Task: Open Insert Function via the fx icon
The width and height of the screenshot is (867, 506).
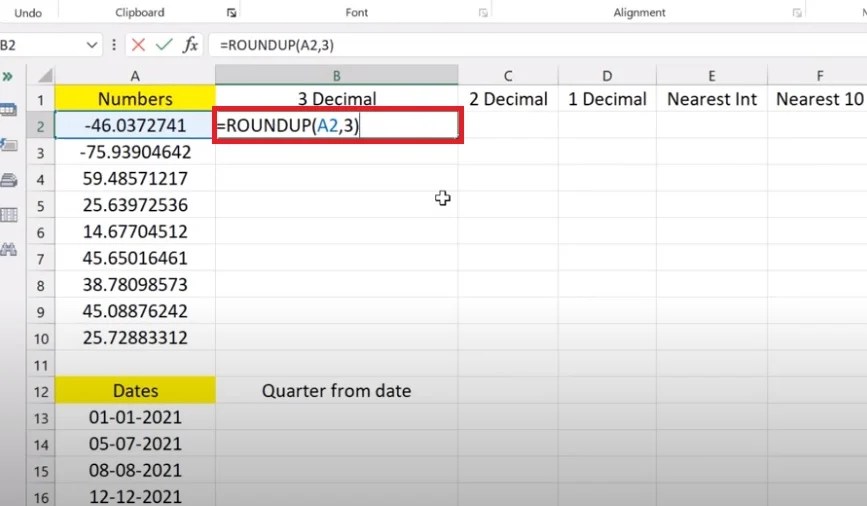Action: 190,45
